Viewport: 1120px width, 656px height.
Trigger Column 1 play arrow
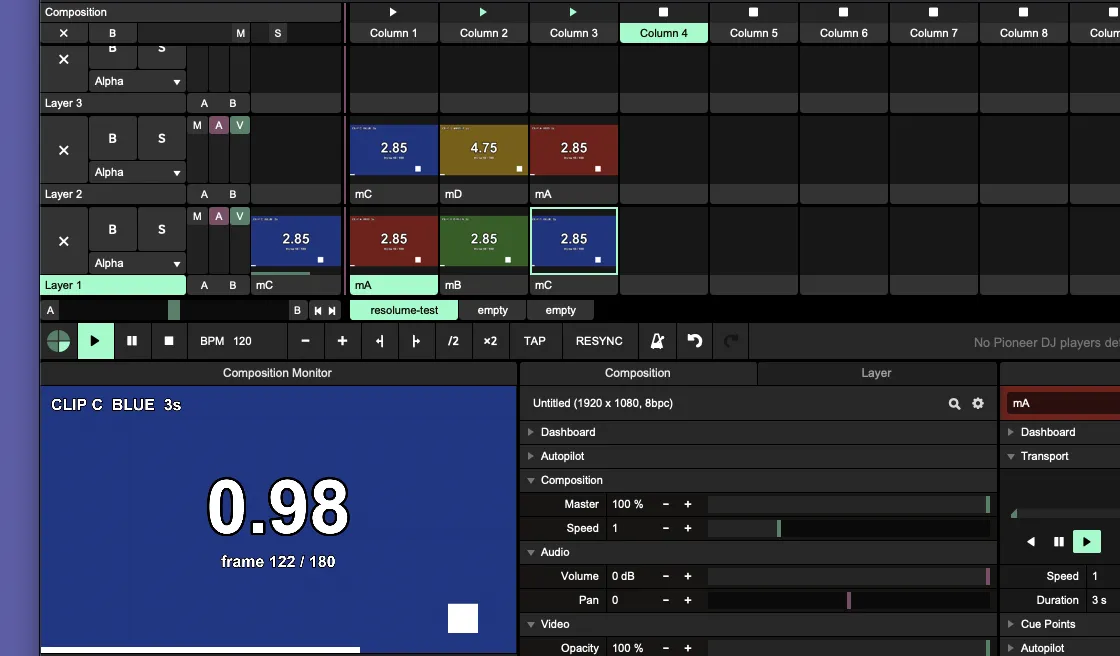point(393,12)
